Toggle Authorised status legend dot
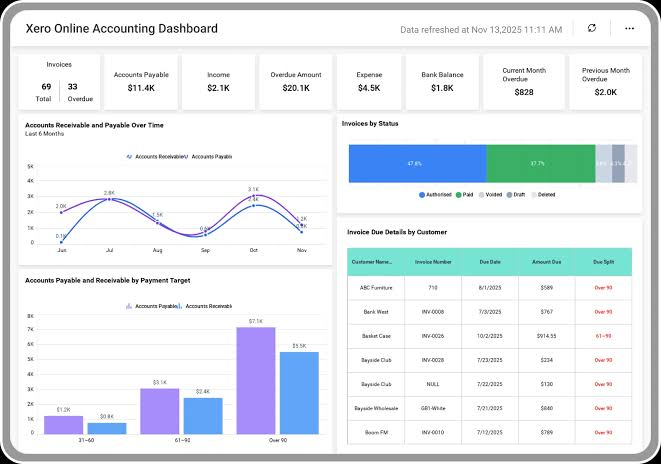 point(422,195)
